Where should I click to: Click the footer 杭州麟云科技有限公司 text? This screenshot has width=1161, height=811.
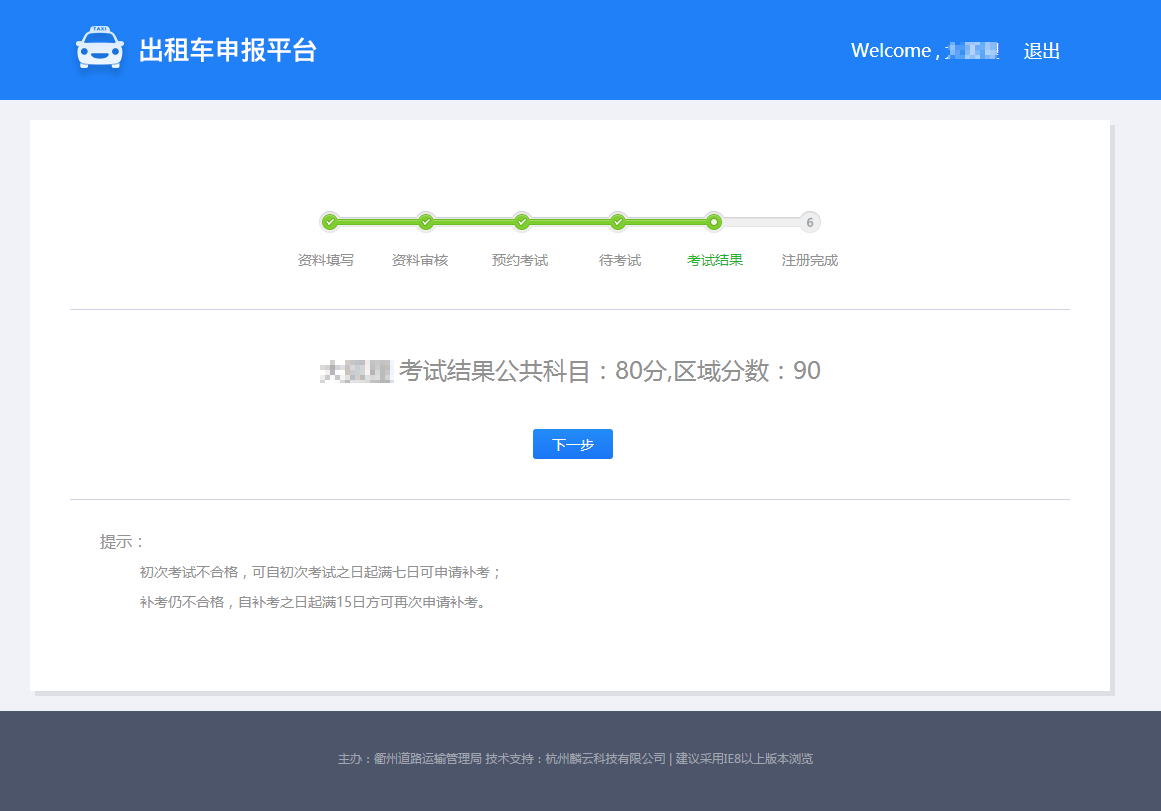point(605,759)
